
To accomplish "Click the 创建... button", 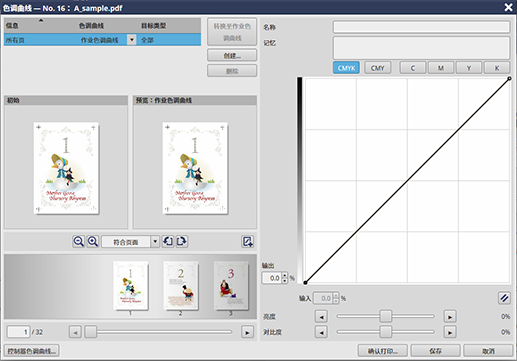I will coord(232,55).
